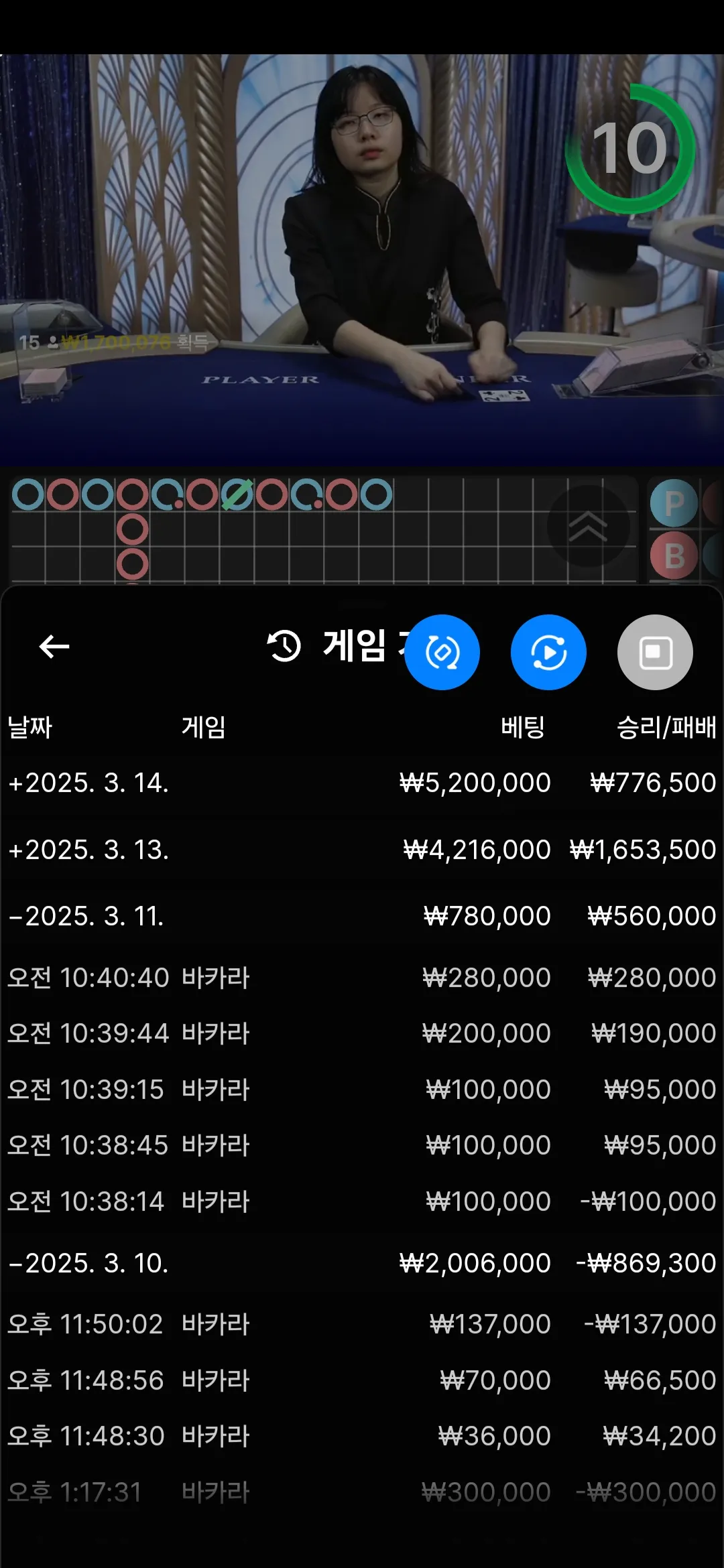Screen dimensions: 724x1568
Task: Expand the roadmap with double chevron
Action: (588, 526)
